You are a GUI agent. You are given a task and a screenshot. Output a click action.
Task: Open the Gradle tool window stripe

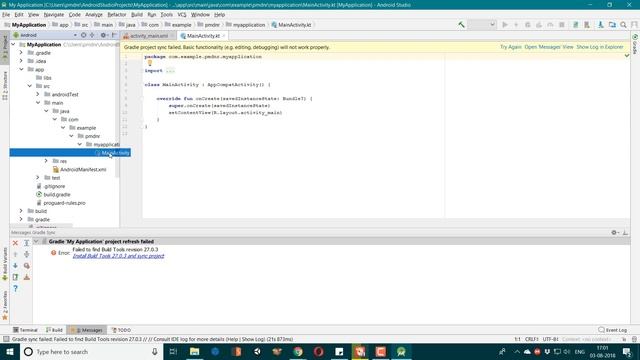click(x=635, y=44)
